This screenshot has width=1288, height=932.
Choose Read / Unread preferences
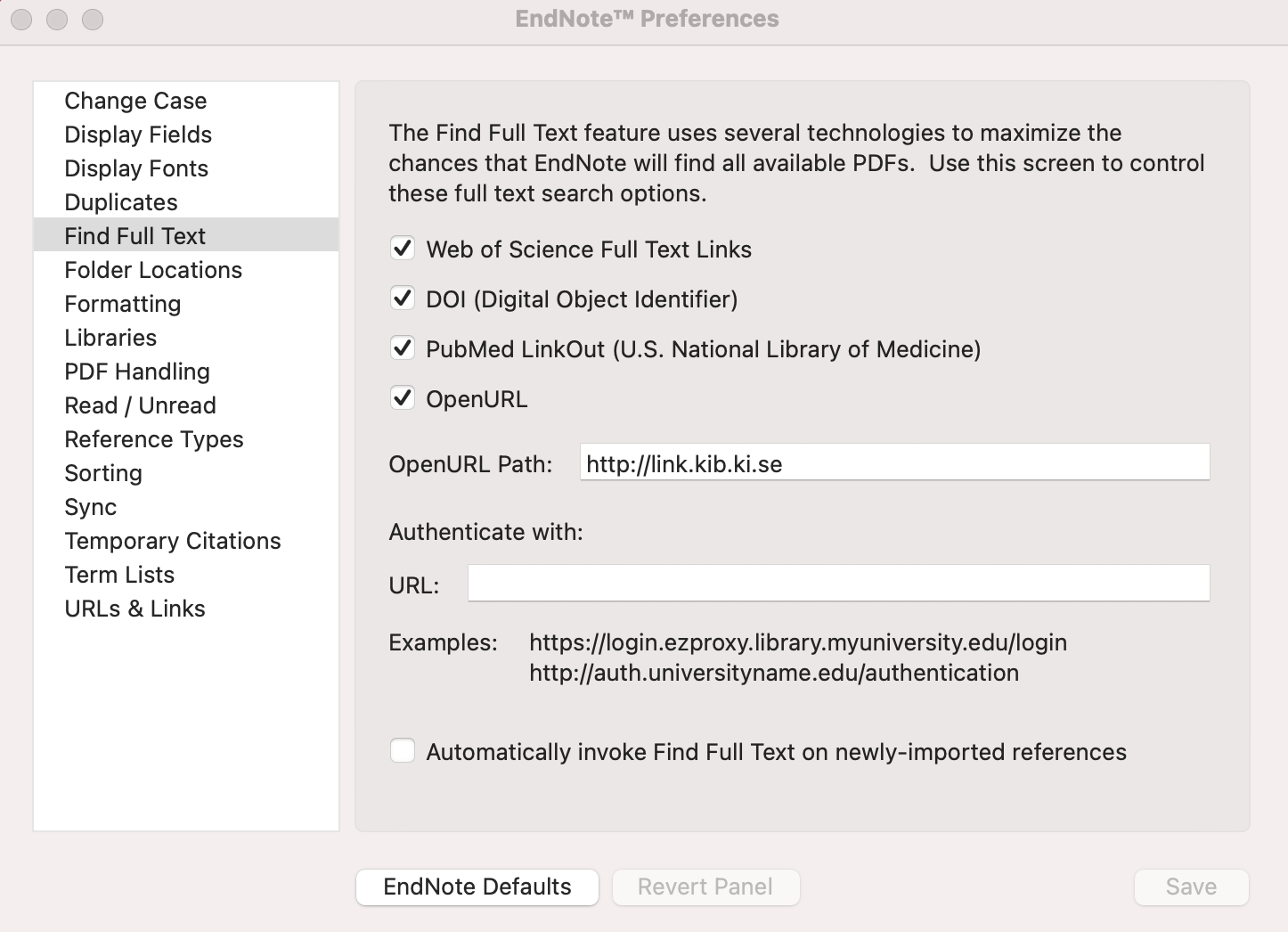186,405
